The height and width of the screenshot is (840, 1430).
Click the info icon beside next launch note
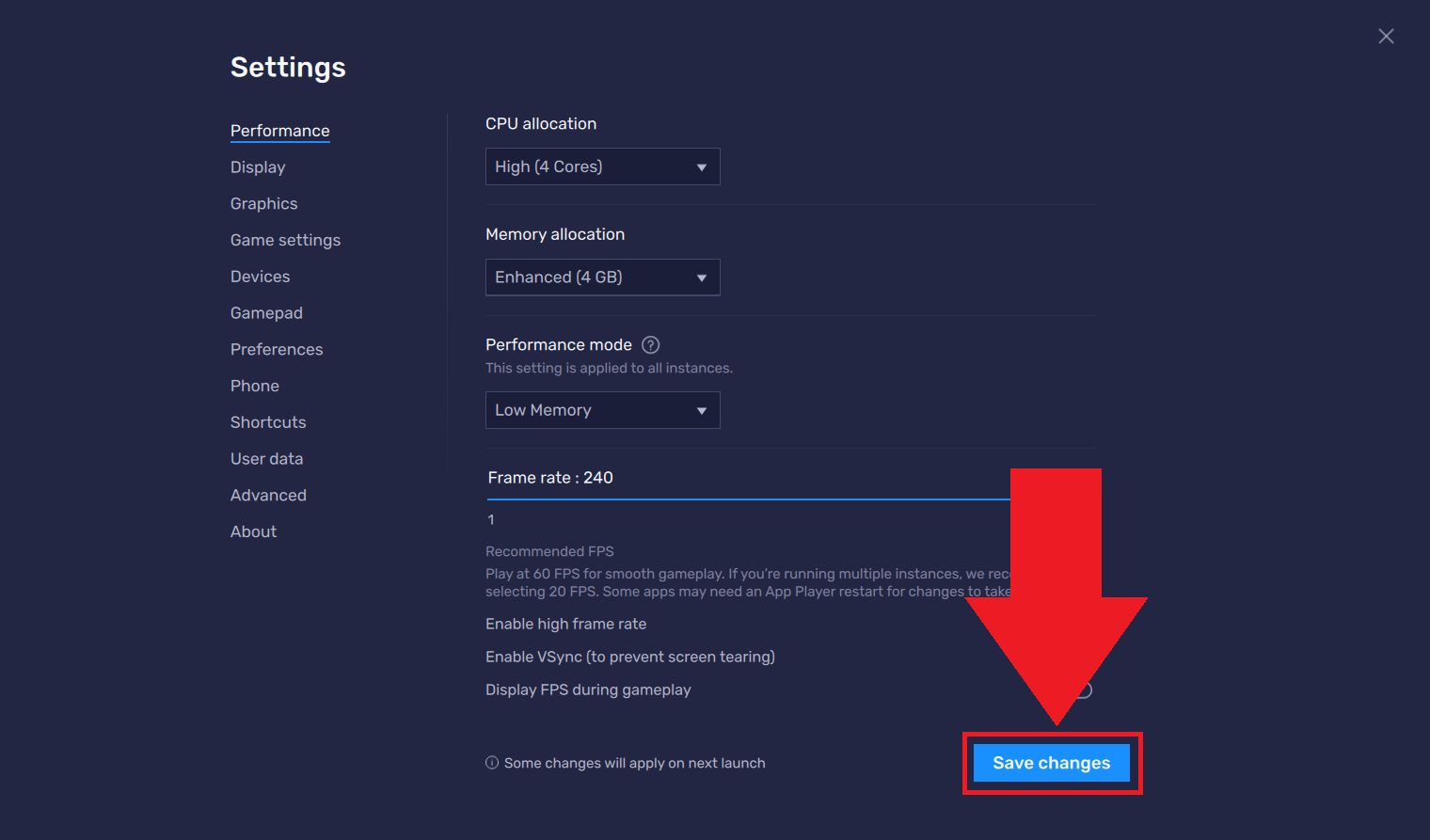click(x=492, y=763)
